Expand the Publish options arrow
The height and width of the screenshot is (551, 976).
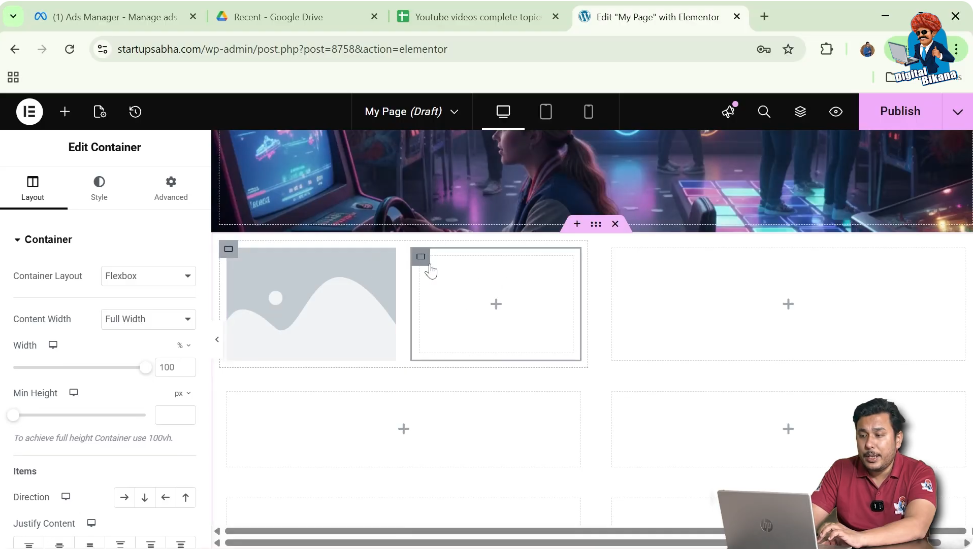(958, 112)
